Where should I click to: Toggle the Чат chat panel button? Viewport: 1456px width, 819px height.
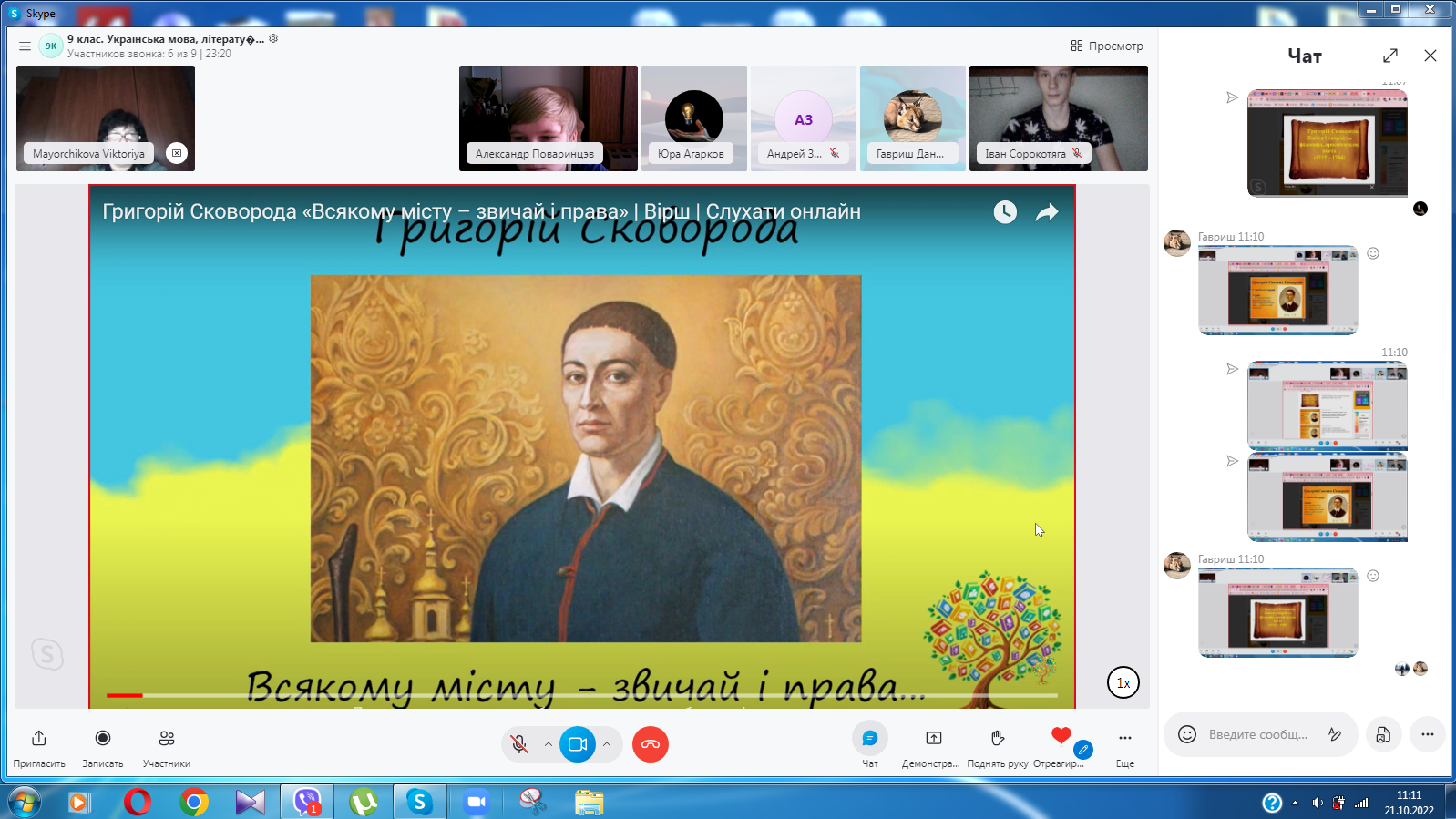[x=870, y=738]
